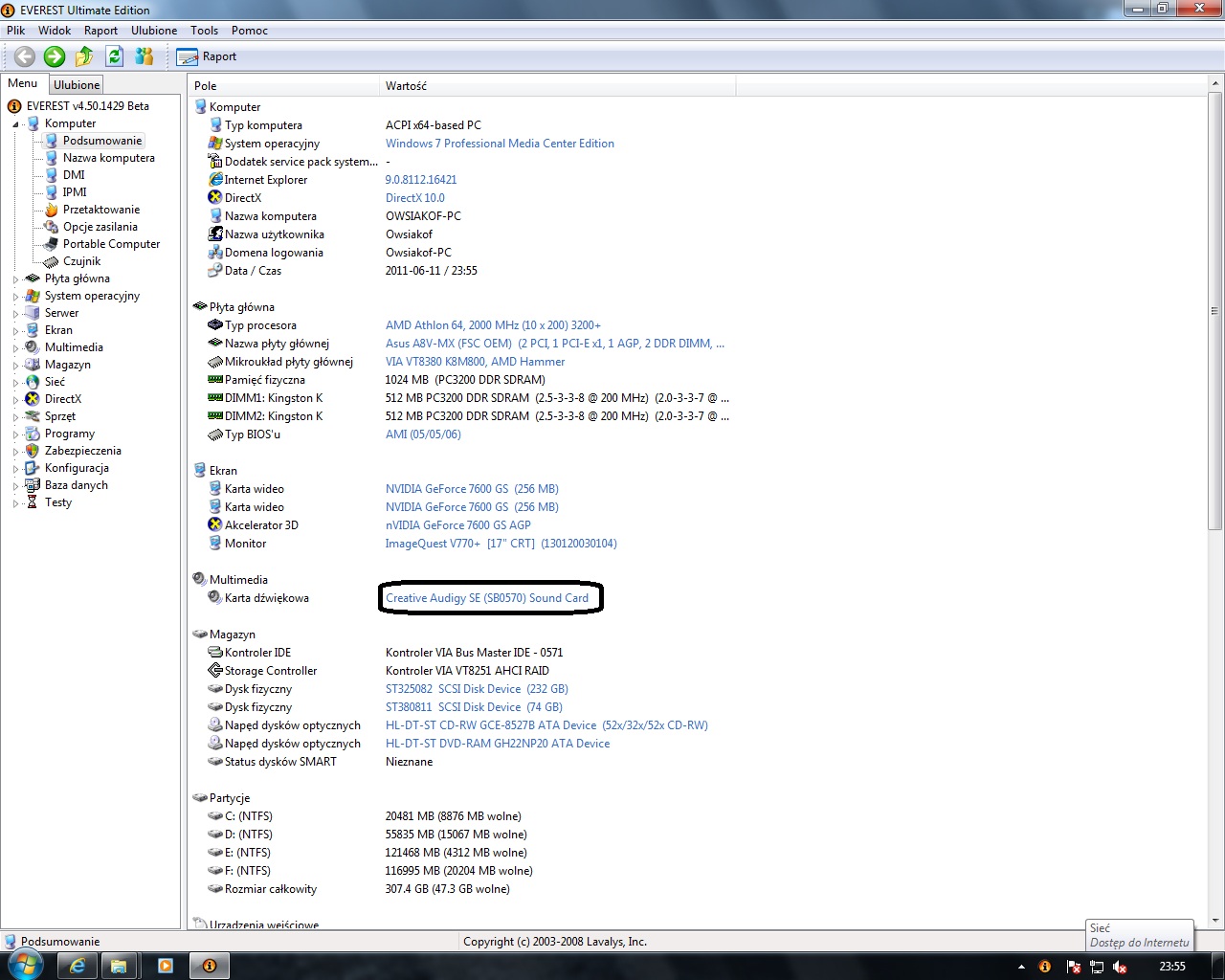
Task: Open the DMI tree item
Action: [74, 175]
